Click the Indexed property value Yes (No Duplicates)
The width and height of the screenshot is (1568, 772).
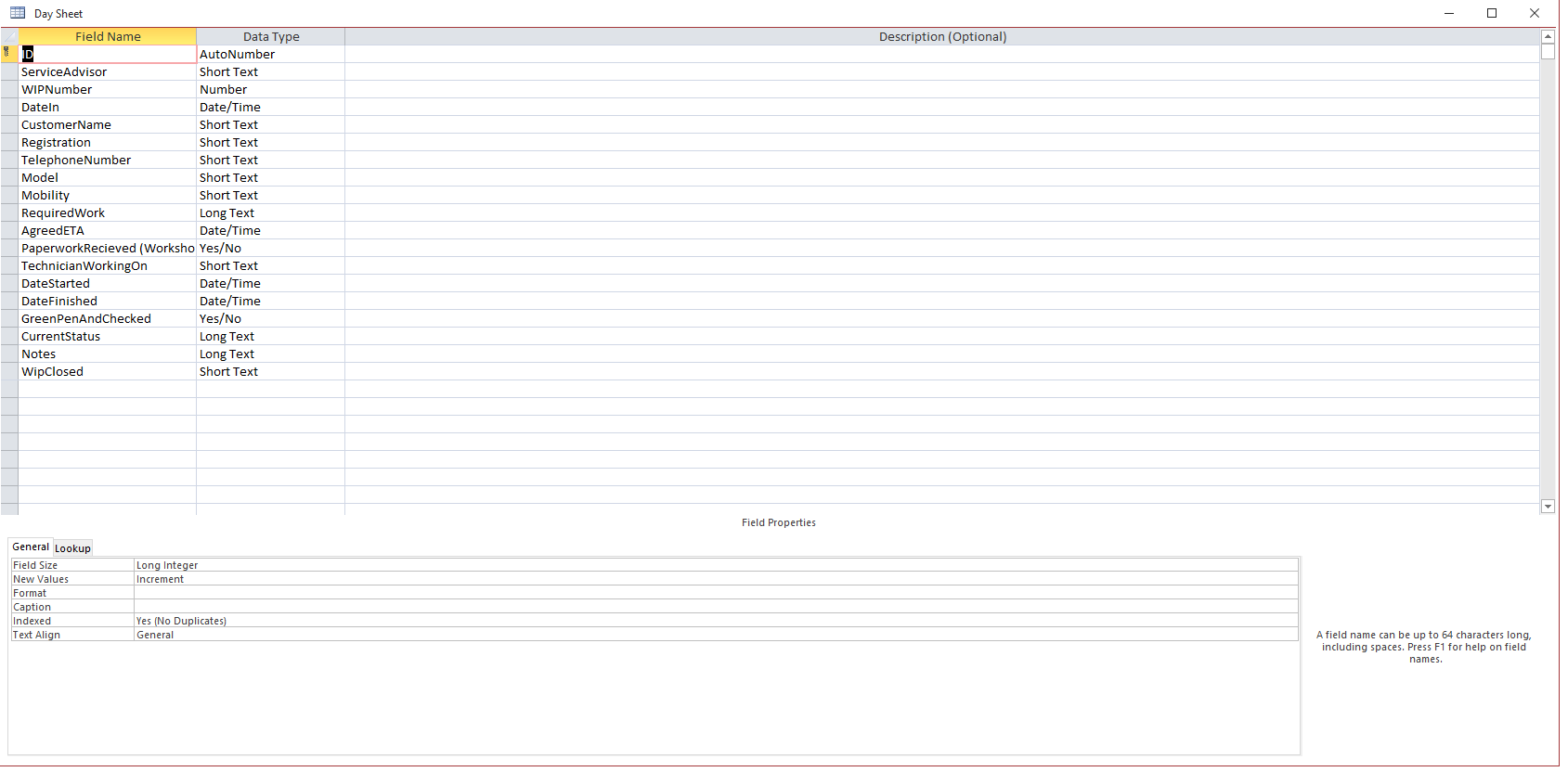716,620
